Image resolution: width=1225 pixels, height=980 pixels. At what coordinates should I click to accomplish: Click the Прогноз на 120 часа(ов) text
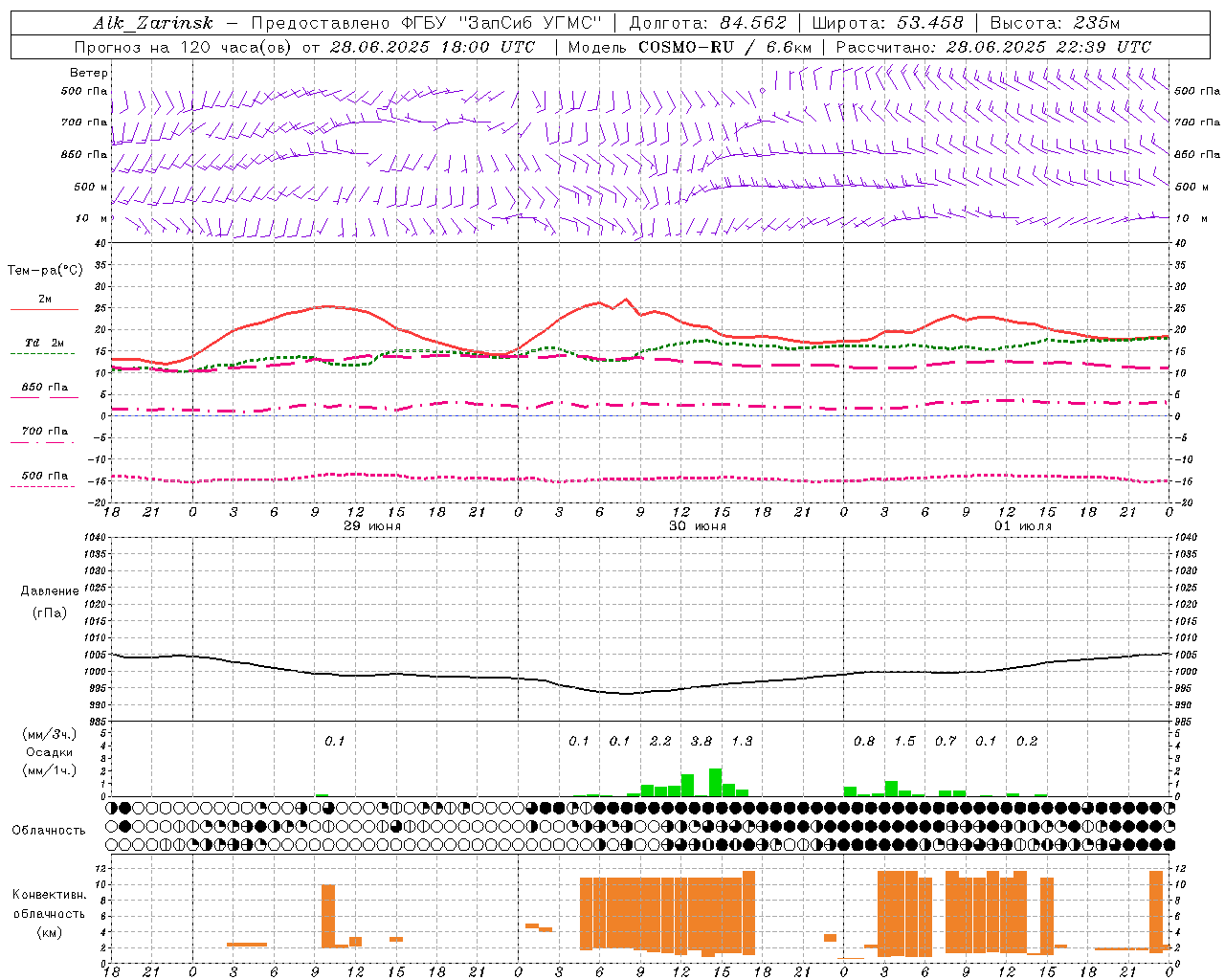click(x=184, y=47)
